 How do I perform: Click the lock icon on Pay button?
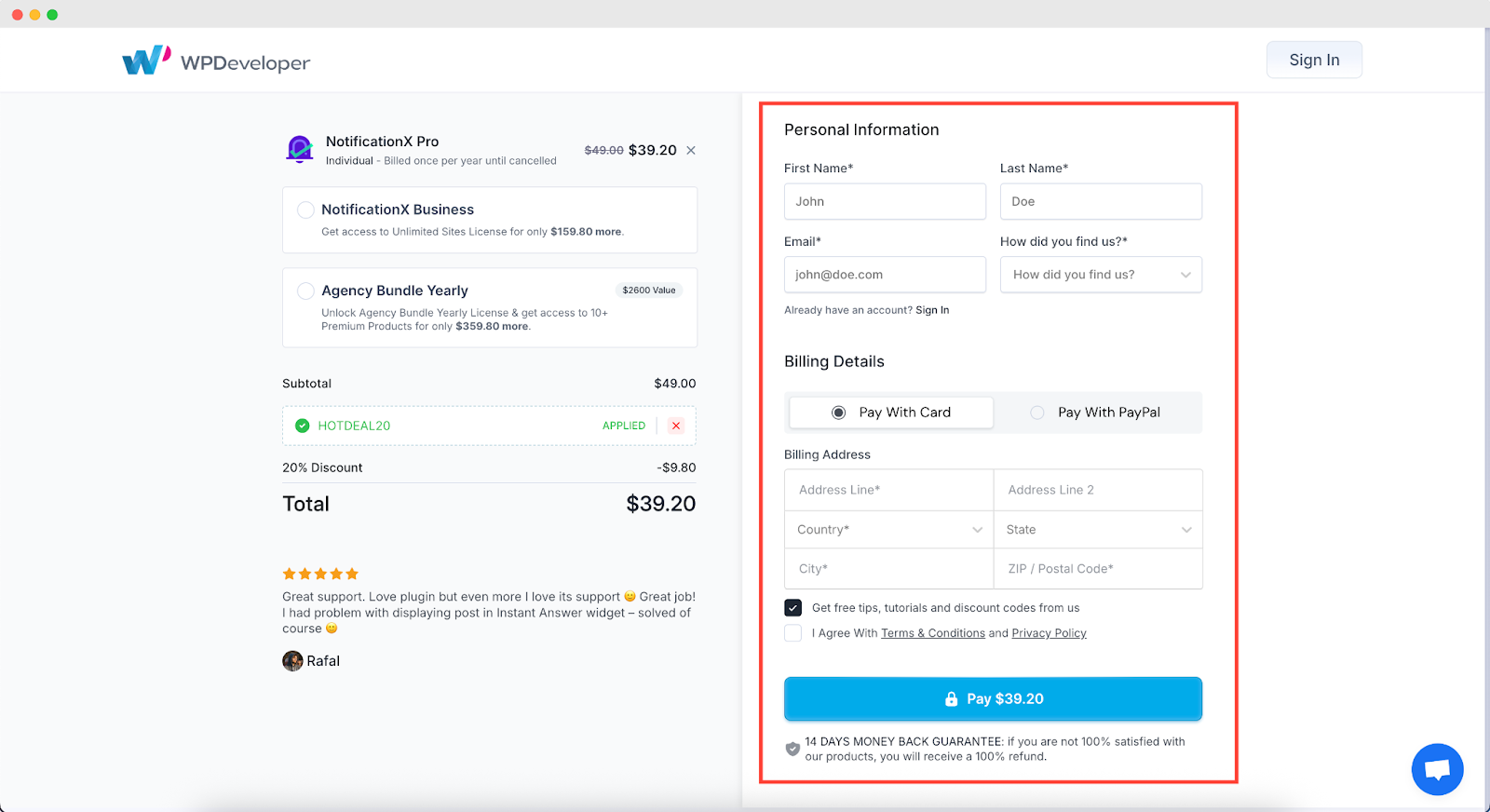pos(951,698)
